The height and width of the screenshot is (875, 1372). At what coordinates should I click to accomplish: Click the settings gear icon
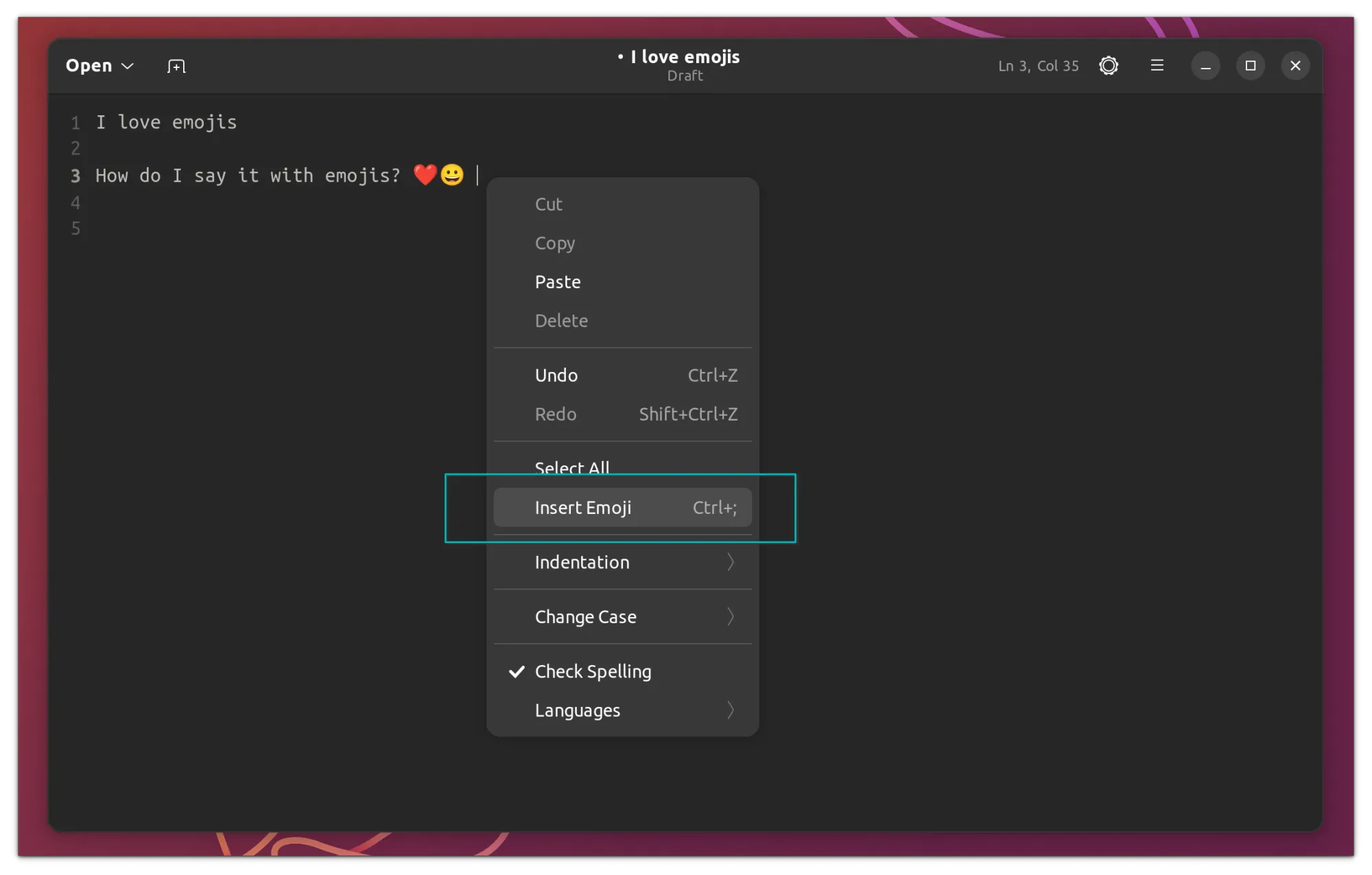(1108, 65)
